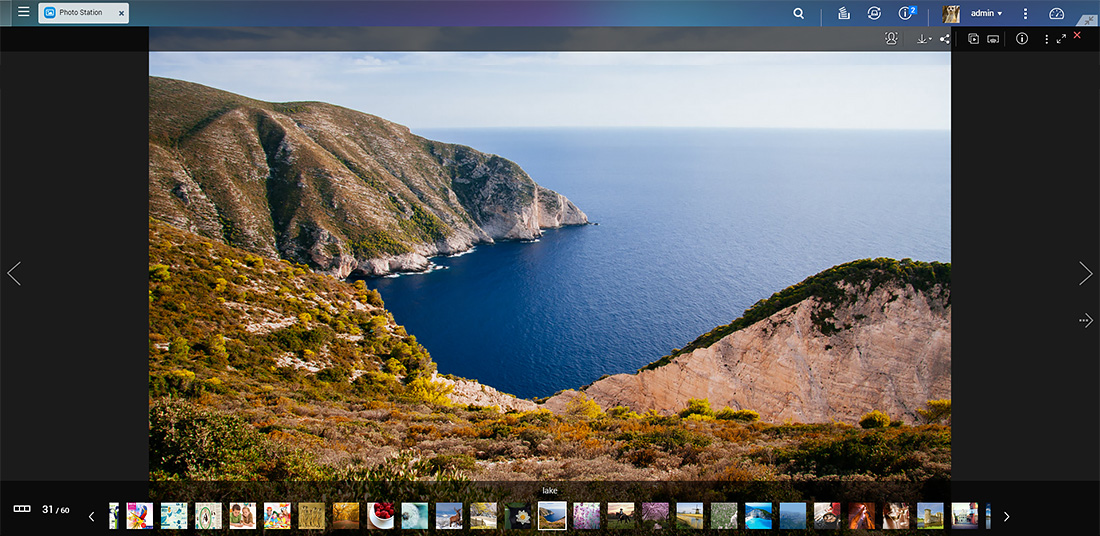Expand the right side panel arrow
Viewport: 1100px width, 536px height.
coord(1086,321)
